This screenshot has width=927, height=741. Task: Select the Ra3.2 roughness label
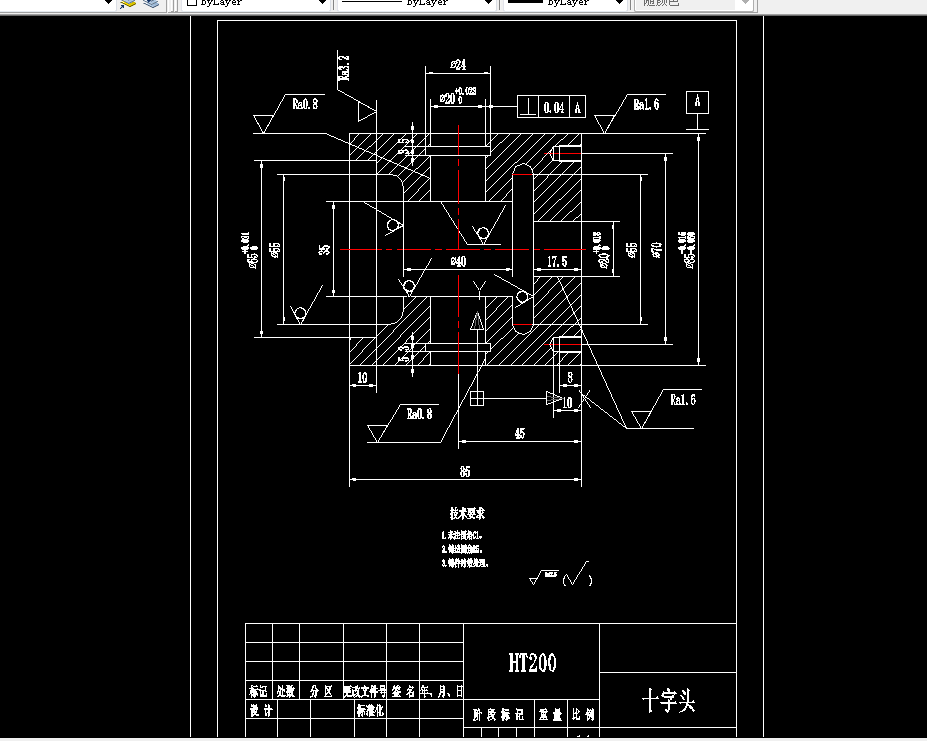point(343,67)
